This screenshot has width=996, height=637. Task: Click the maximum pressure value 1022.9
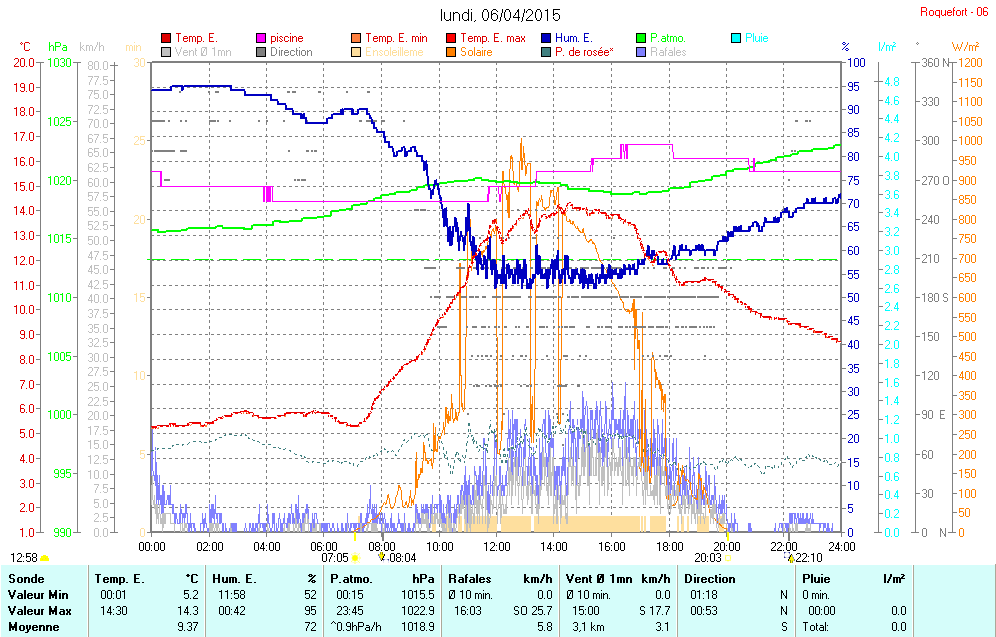tap(418, 611)
